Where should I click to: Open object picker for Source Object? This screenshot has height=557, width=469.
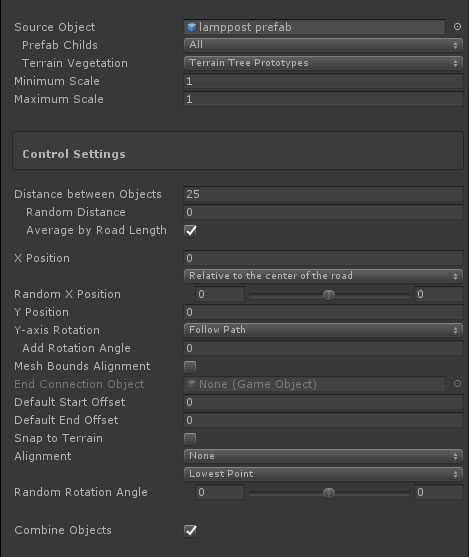(x=457, y=27)
